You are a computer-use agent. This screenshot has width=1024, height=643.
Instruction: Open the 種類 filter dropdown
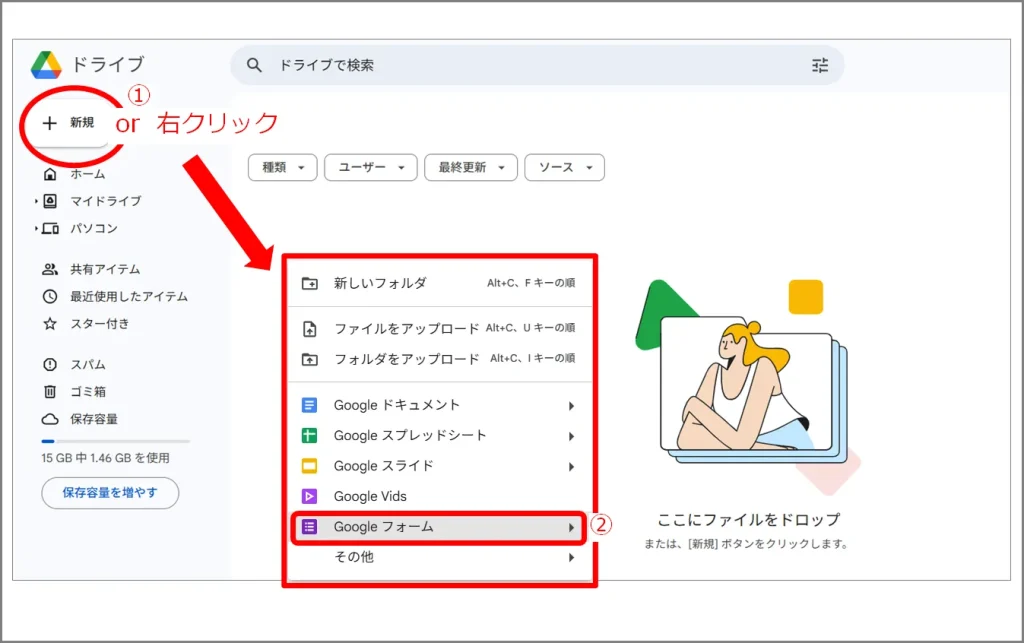pos(282,168)
